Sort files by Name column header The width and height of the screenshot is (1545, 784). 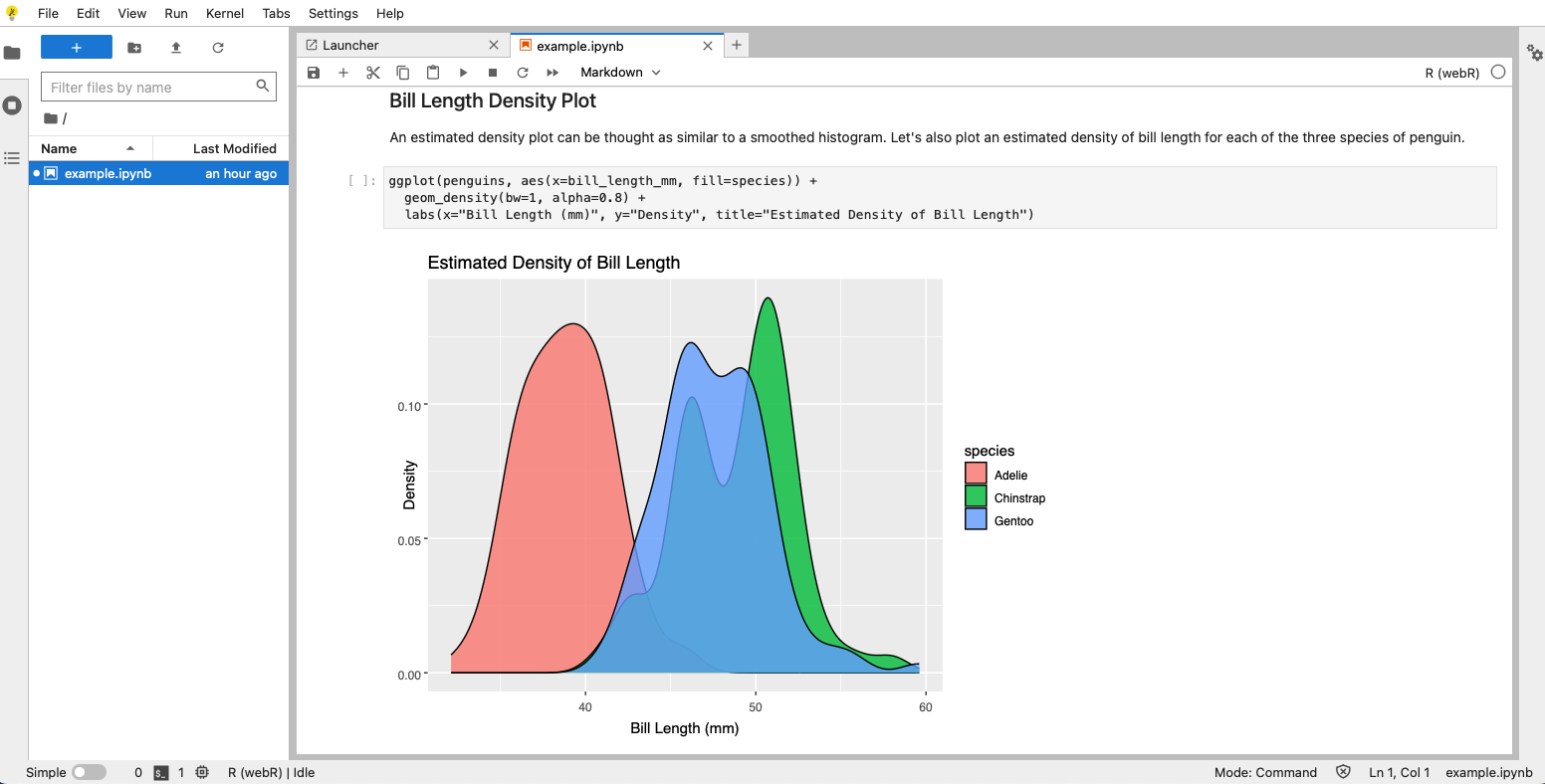tap(60, 148)
